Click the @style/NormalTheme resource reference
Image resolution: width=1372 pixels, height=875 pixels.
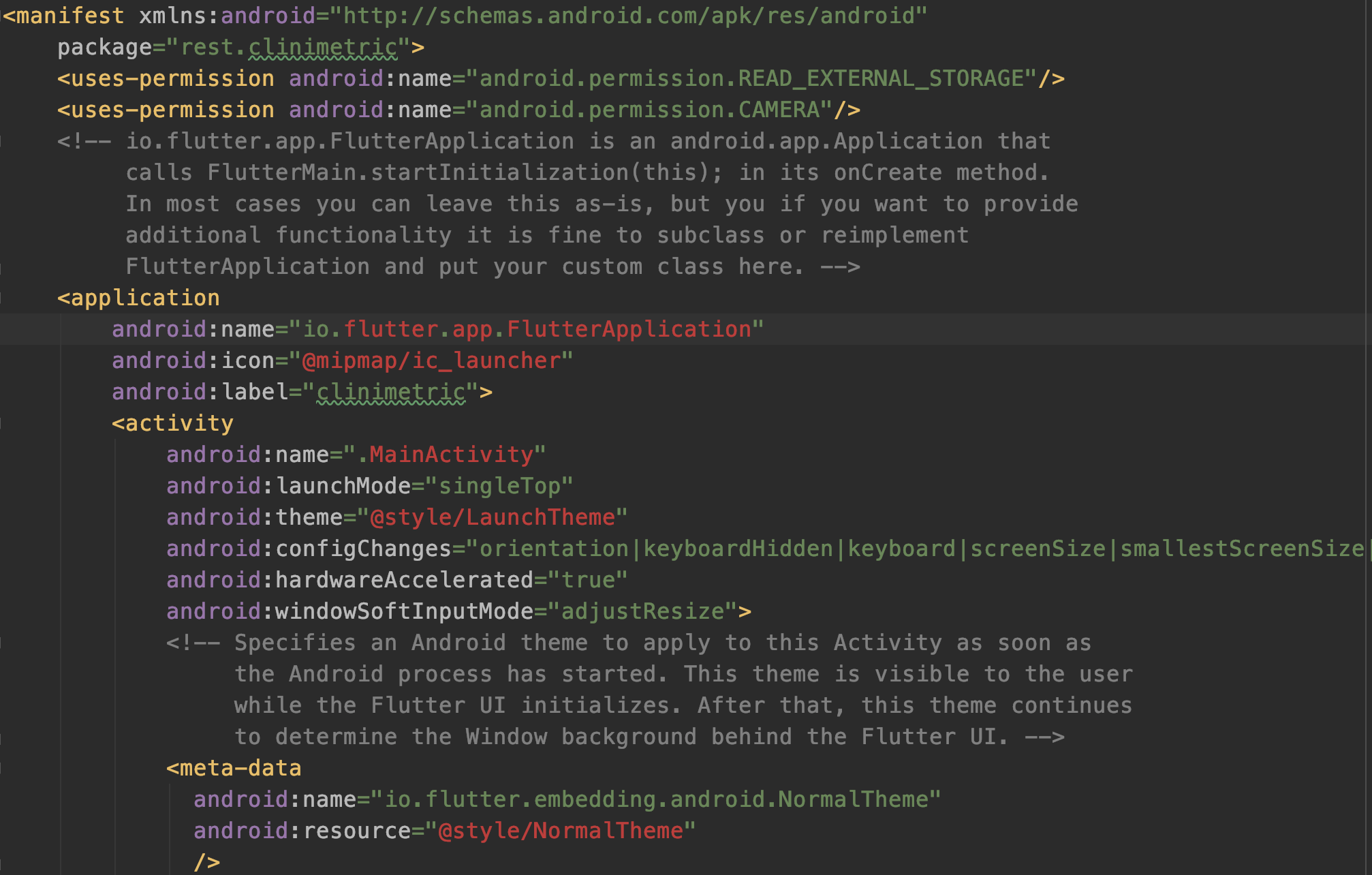pyautogui.click(x=560, y=831)
